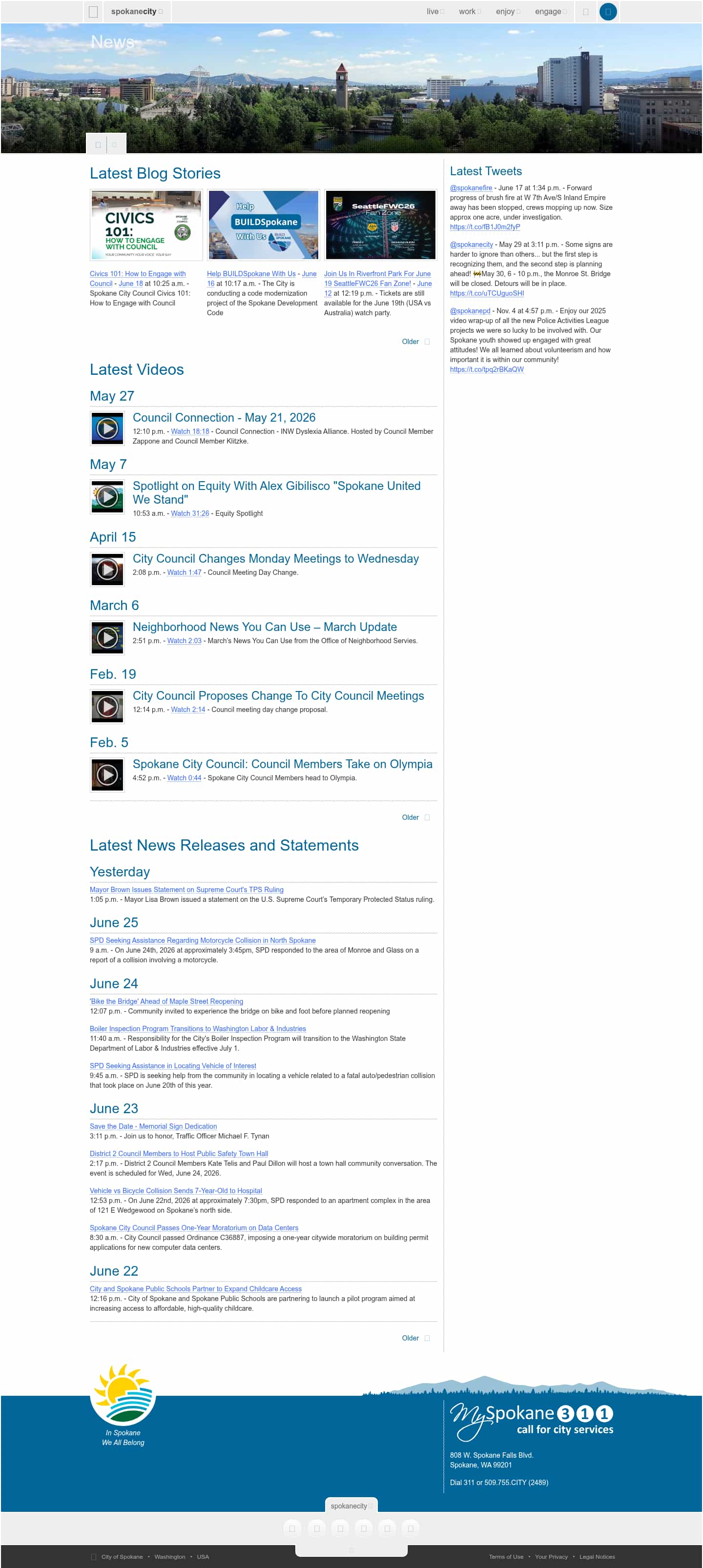
Task: Open Join Us In Riverfront Park blog link
Action: pos(377,278)
